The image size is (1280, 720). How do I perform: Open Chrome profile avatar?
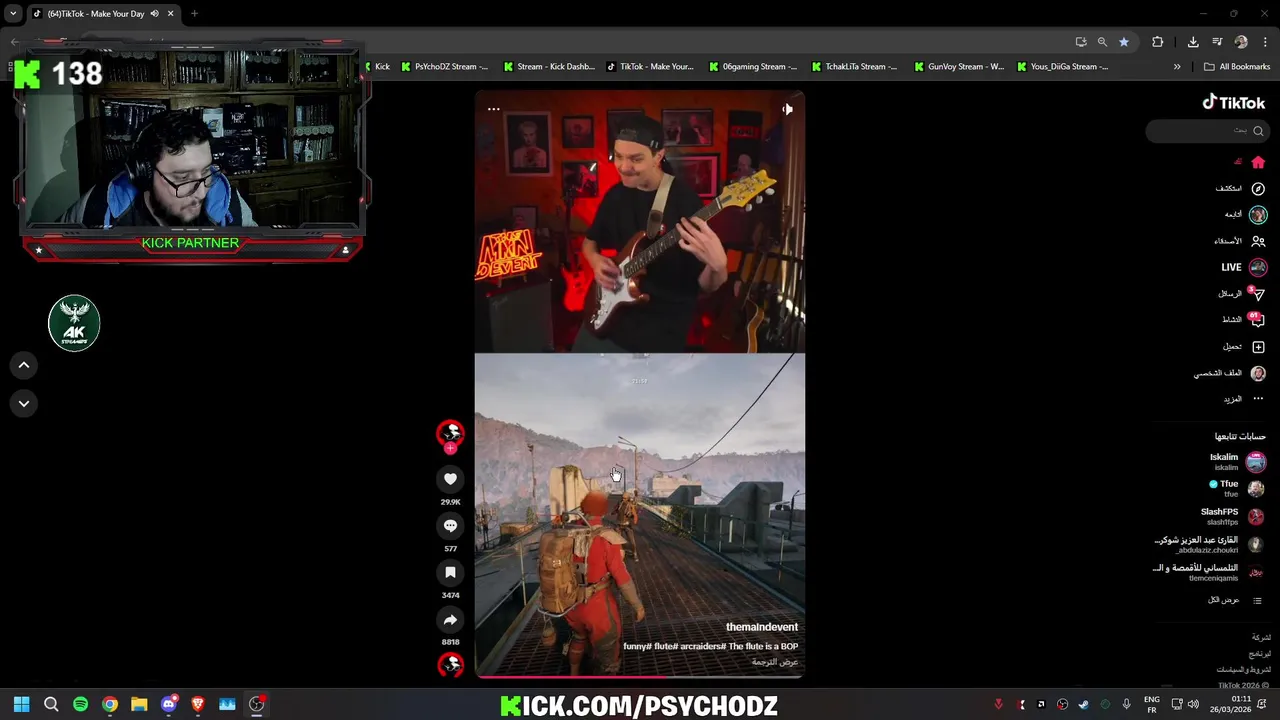point(1241,42)
